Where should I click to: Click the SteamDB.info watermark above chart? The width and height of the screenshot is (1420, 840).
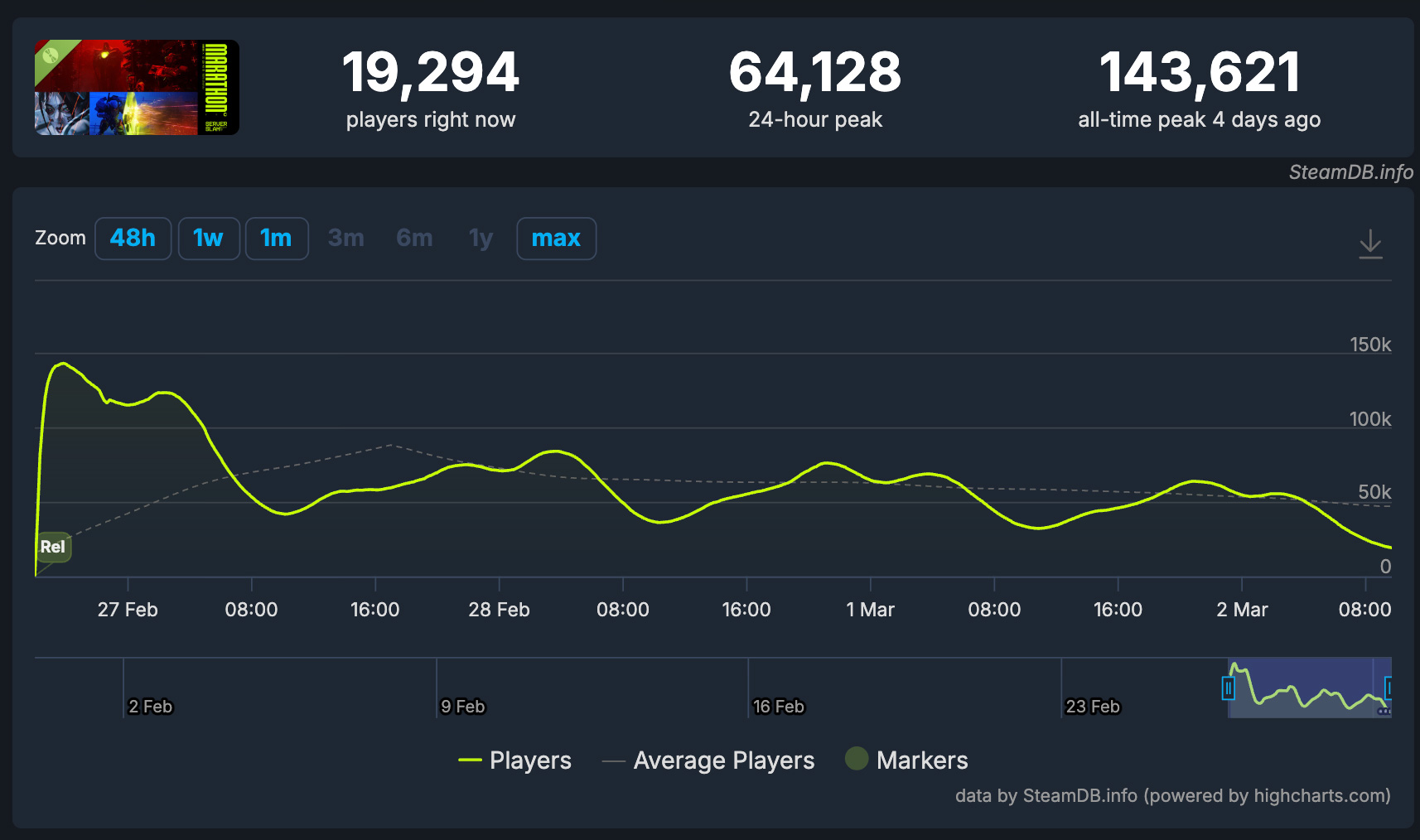[1350, 172]
